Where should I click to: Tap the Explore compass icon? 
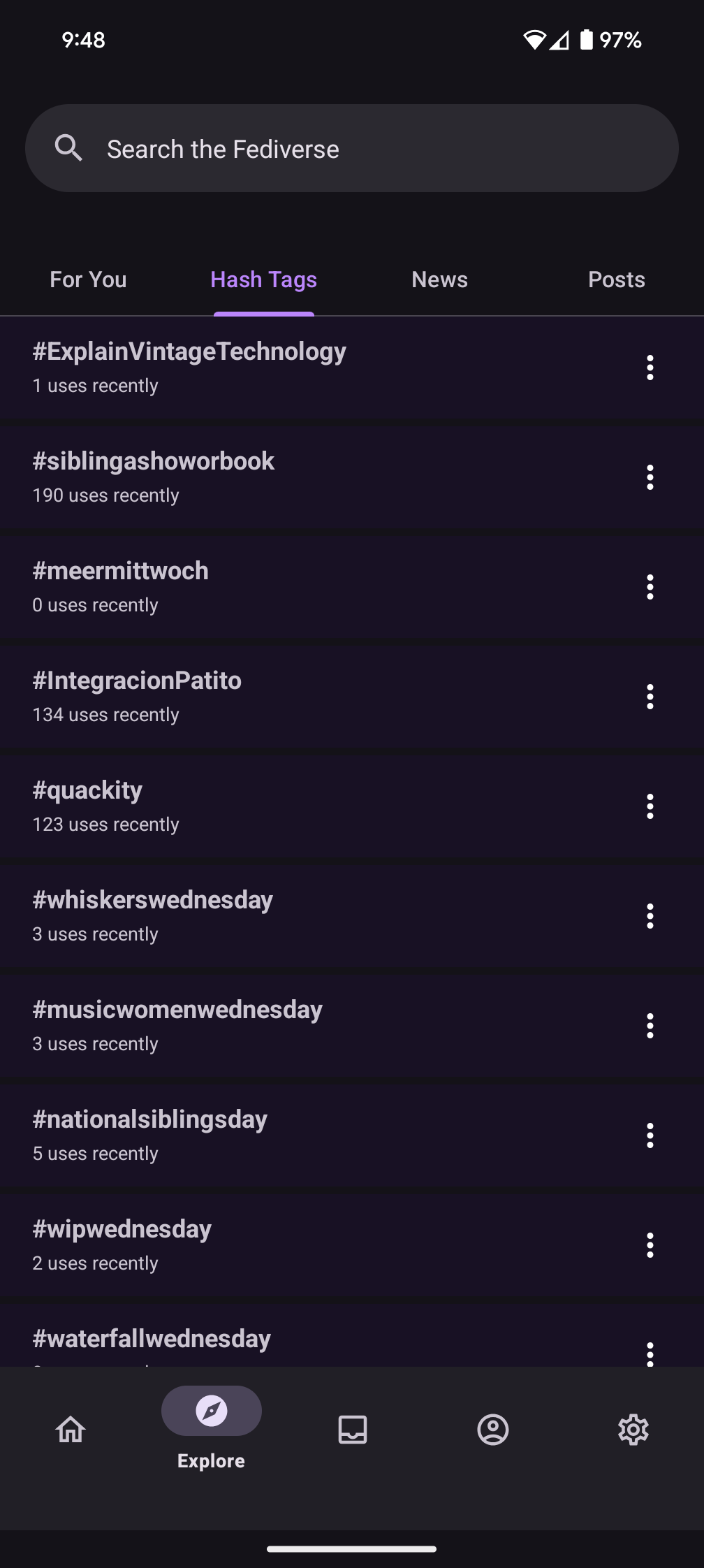(212, 1411)
